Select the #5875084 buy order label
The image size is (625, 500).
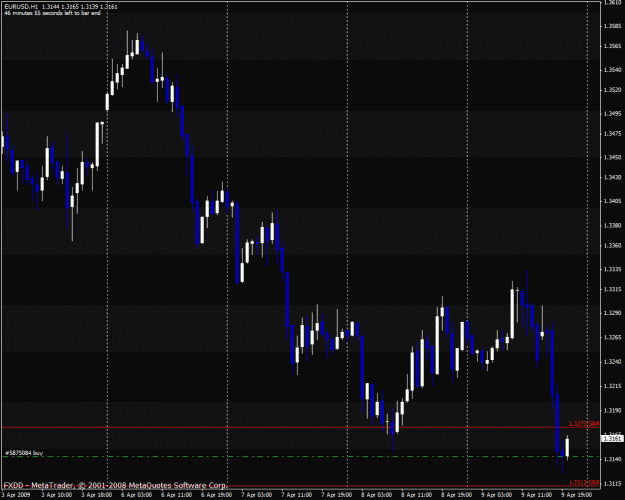(x=24, y=453)
